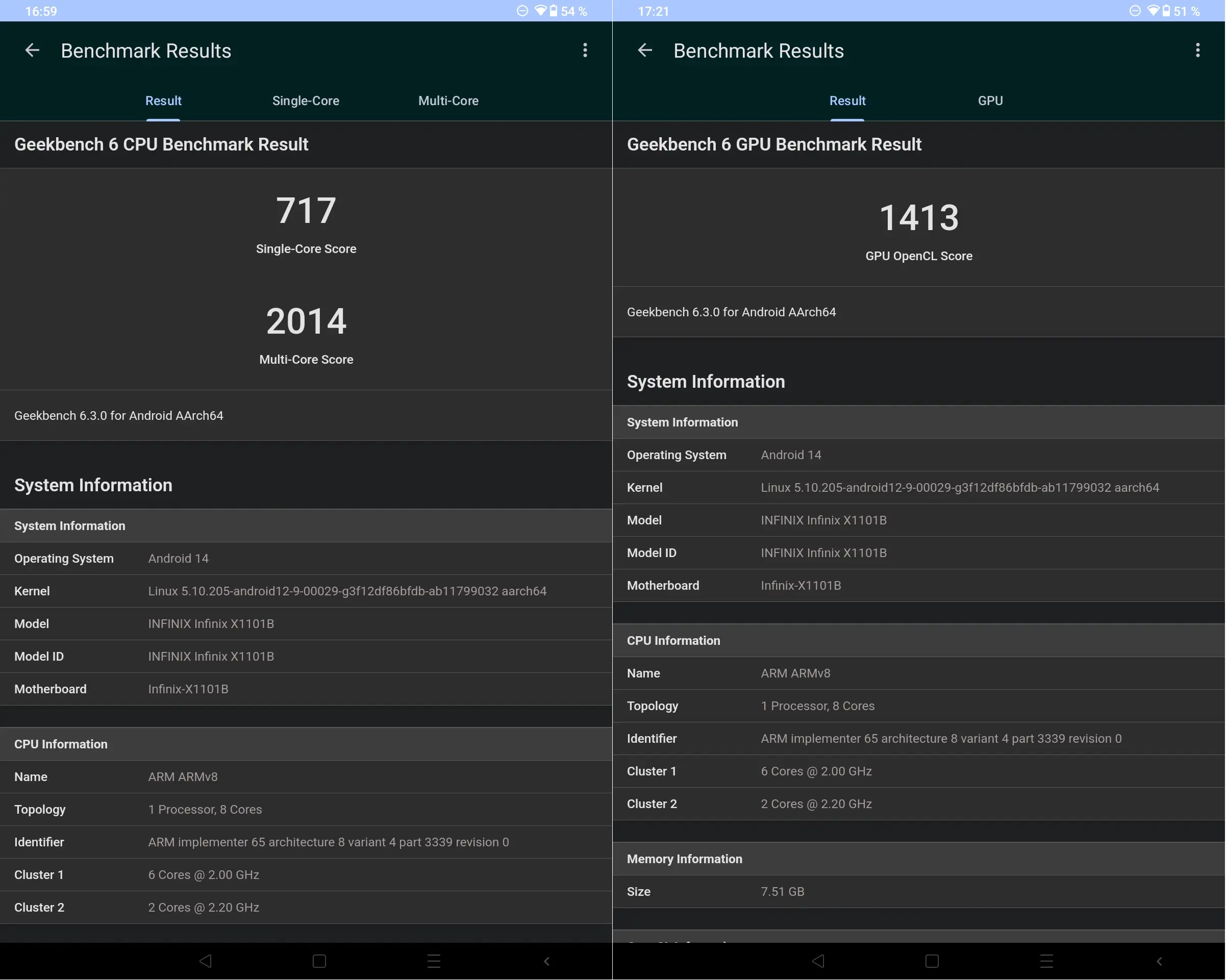Screen dimensions: 1226x980
Task: Tap Identifier row on CPU screen
Action: [x=306, y=842]
